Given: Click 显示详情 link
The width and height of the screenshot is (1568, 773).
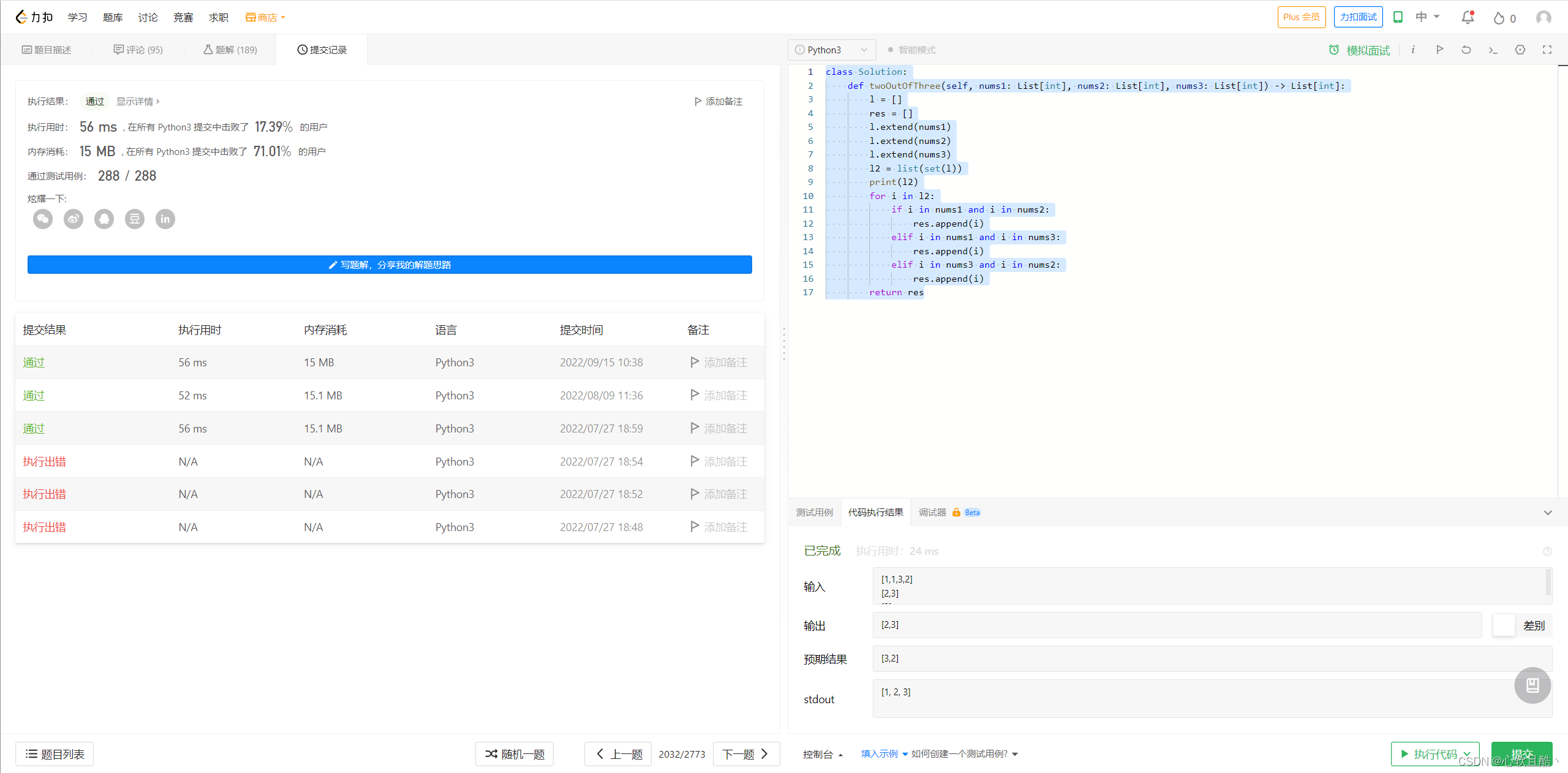Looking at the screenshot, I should coord(137,102).
